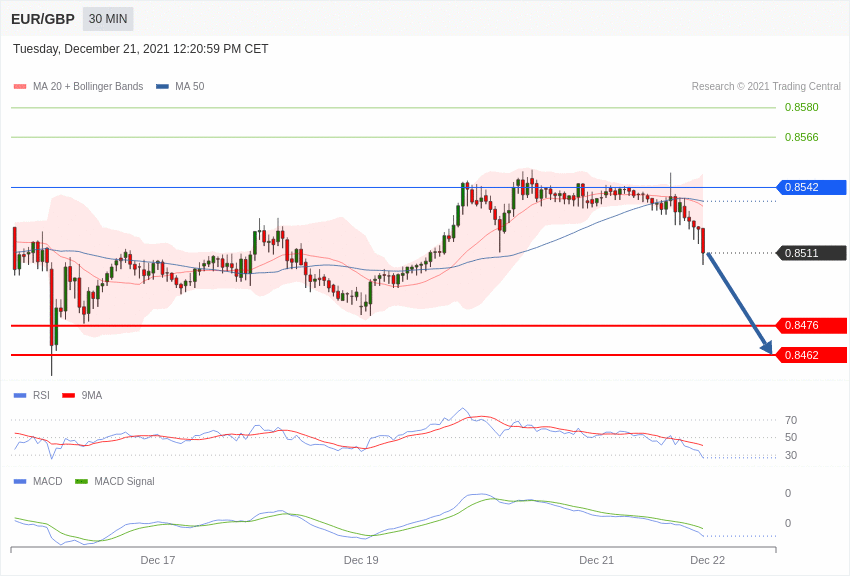Click the MACD Signal green legend swatch
The width and height of the screenshot is (850, 576).
point(81,481)
